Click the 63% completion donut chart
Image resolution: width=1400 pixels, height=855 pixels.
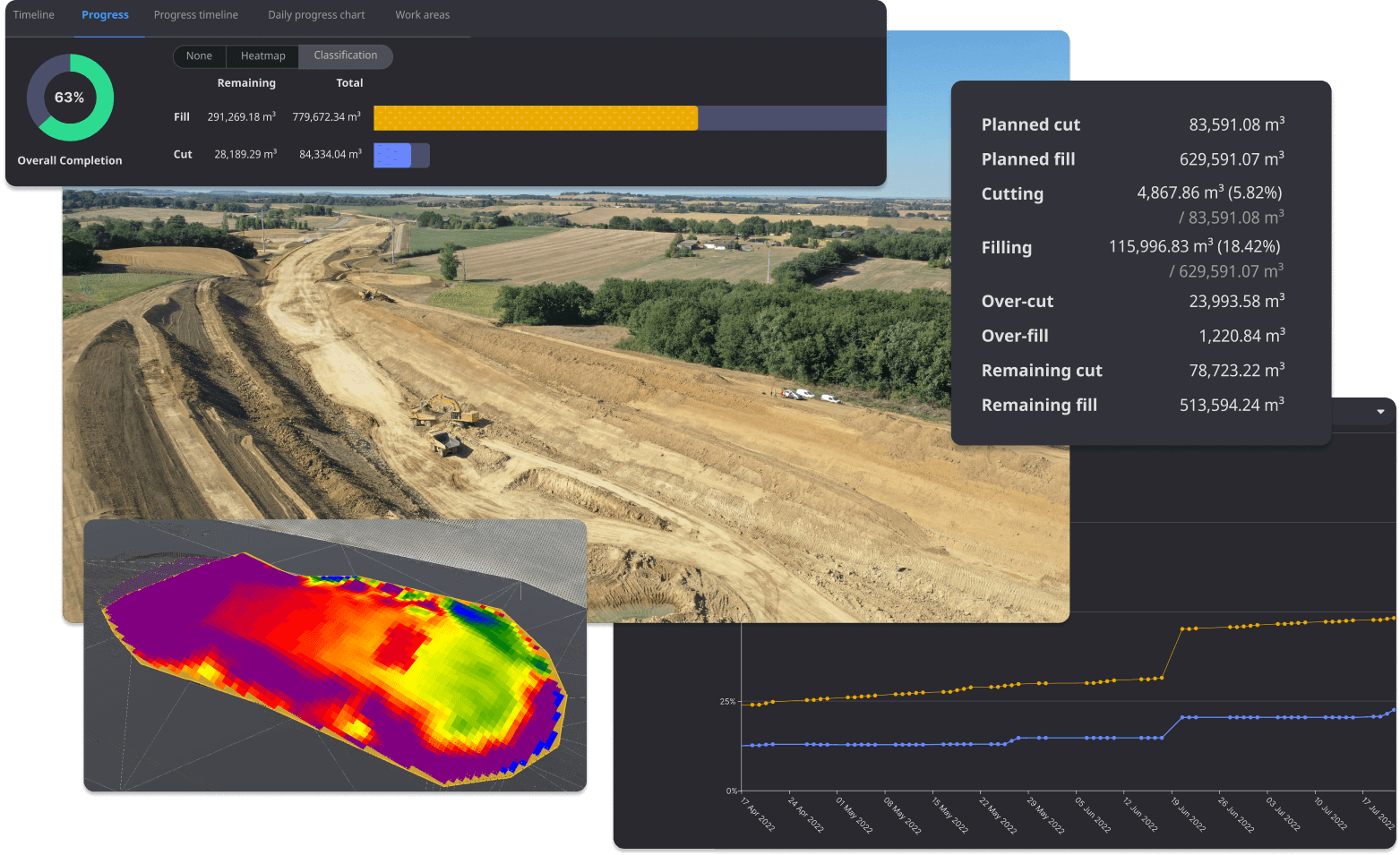70,98
